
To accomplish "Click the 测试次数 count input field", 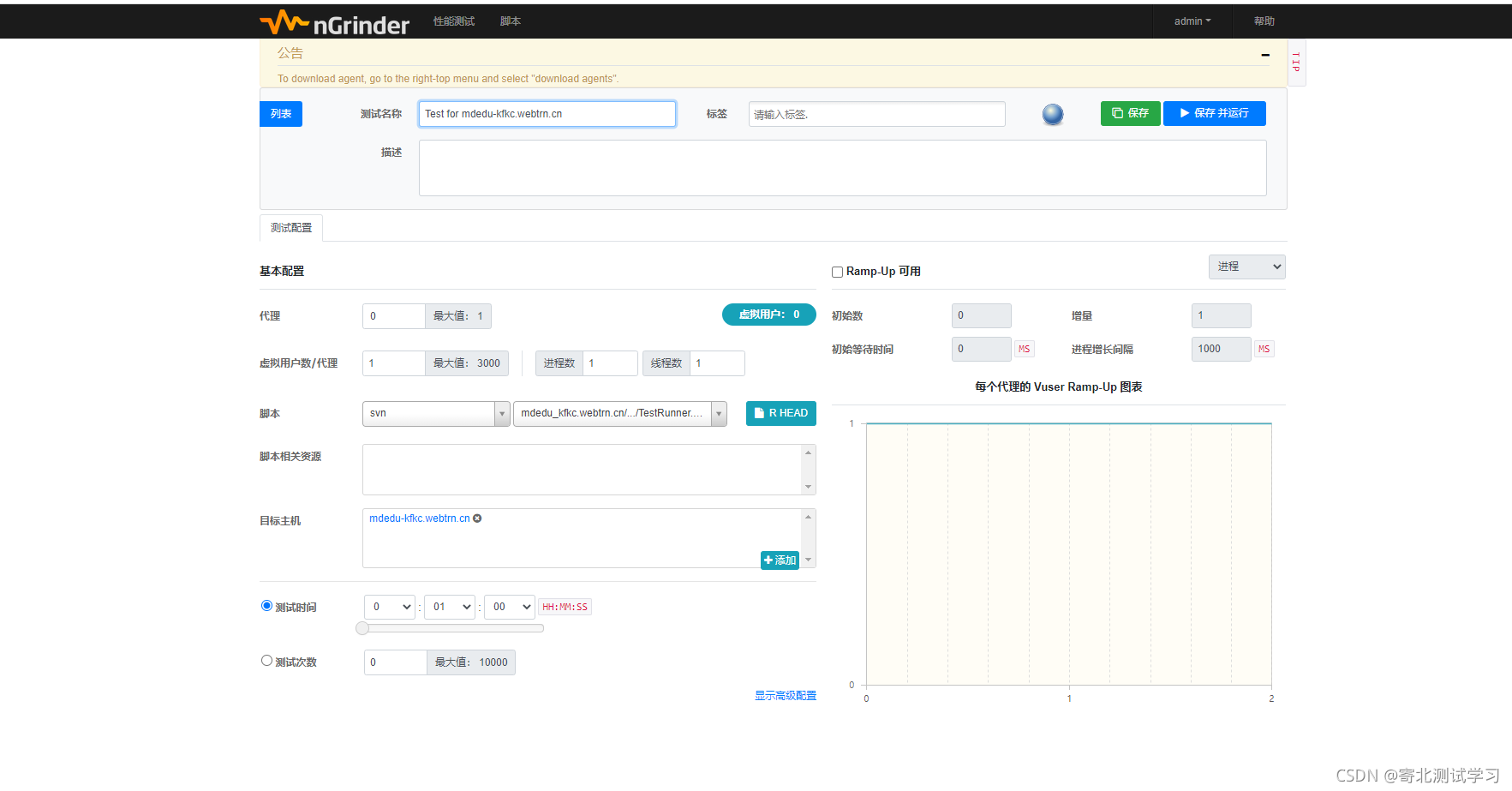I will click(396, 662).
